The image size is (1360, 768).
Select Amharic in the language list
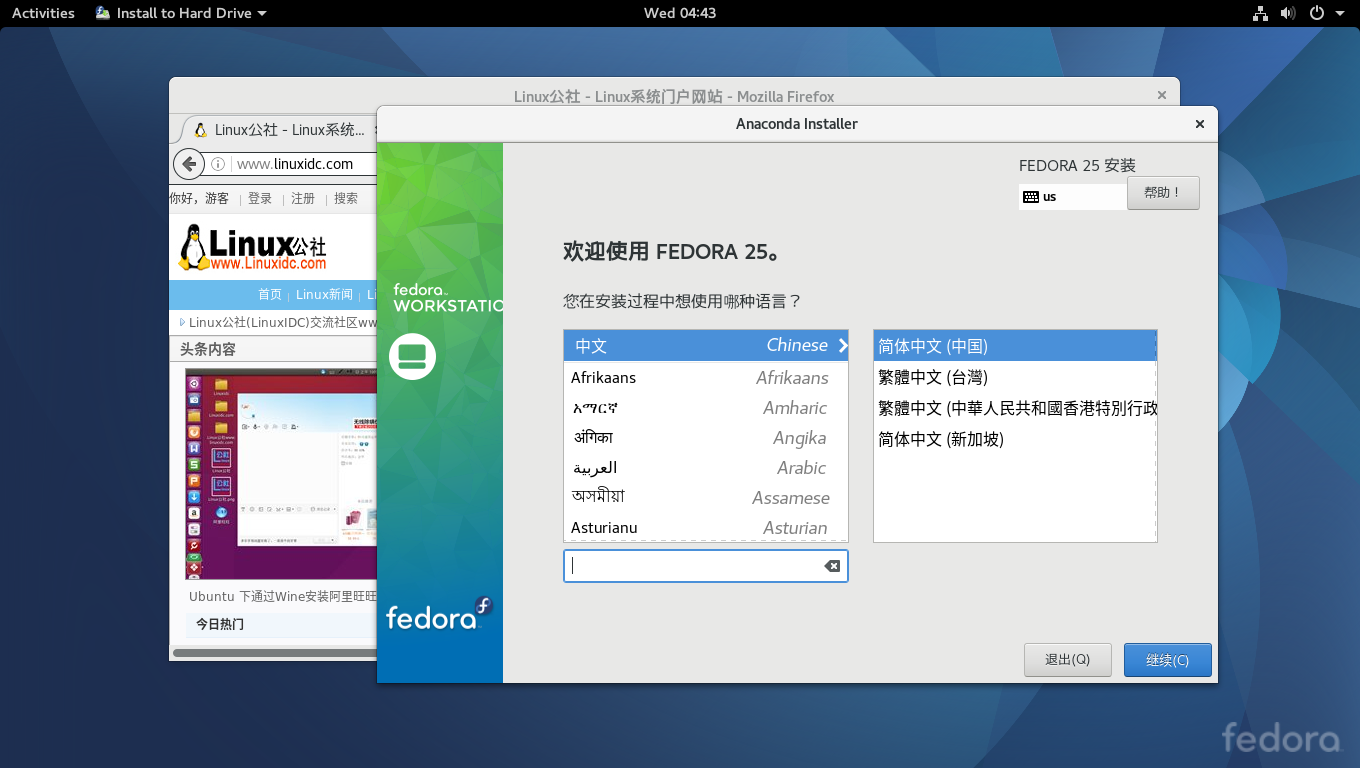706,407
